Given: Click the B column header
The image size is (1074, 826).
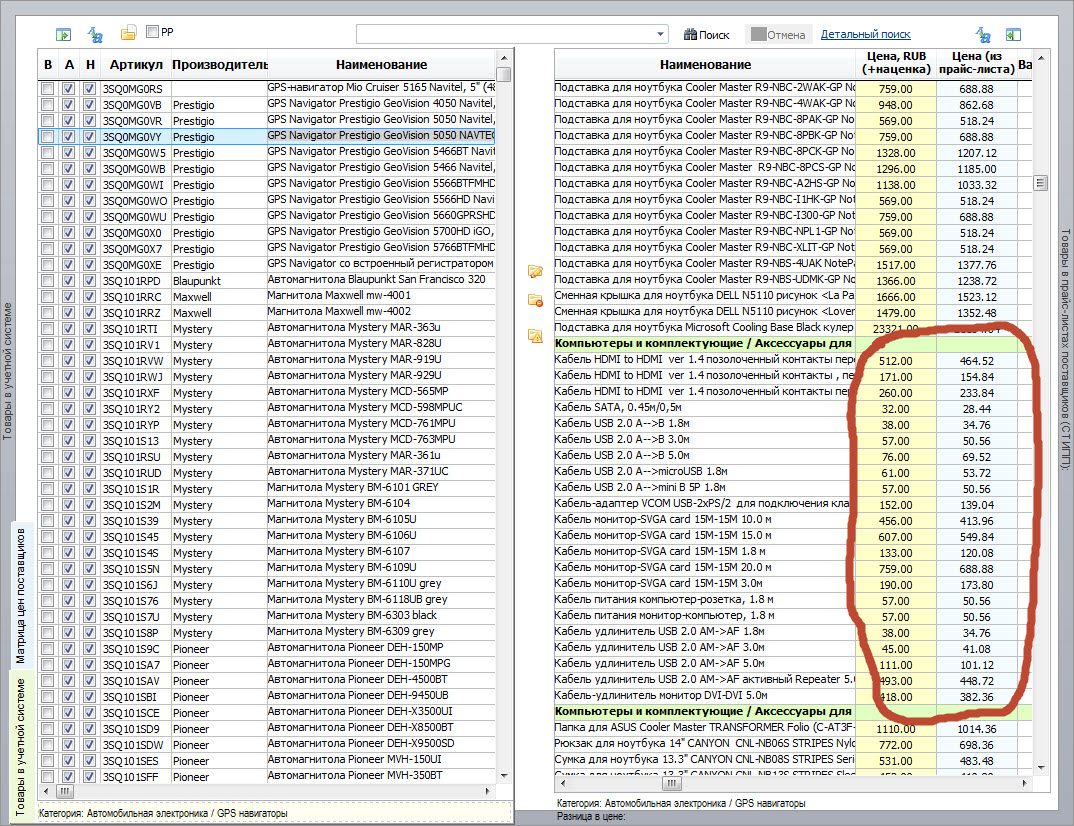Looking at the screenshot, I should 48,64.
